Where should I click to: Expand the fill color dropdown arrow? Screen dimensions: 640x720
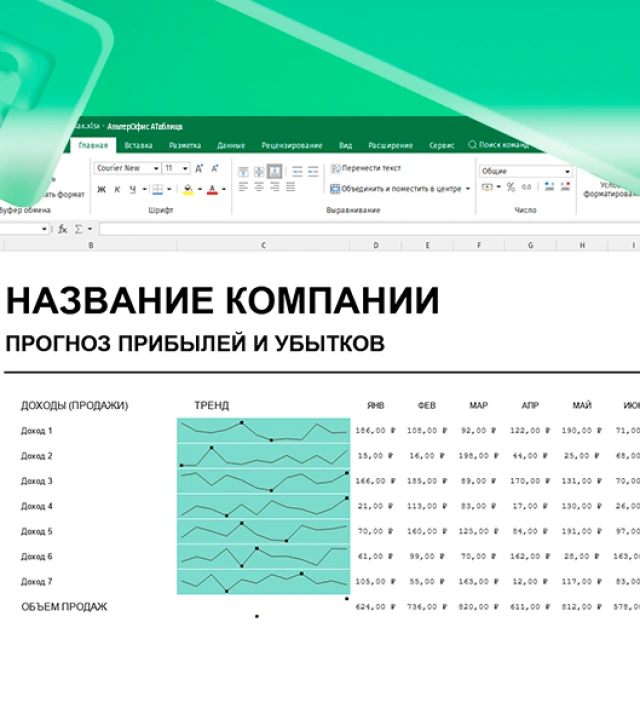tap(200, 189)
